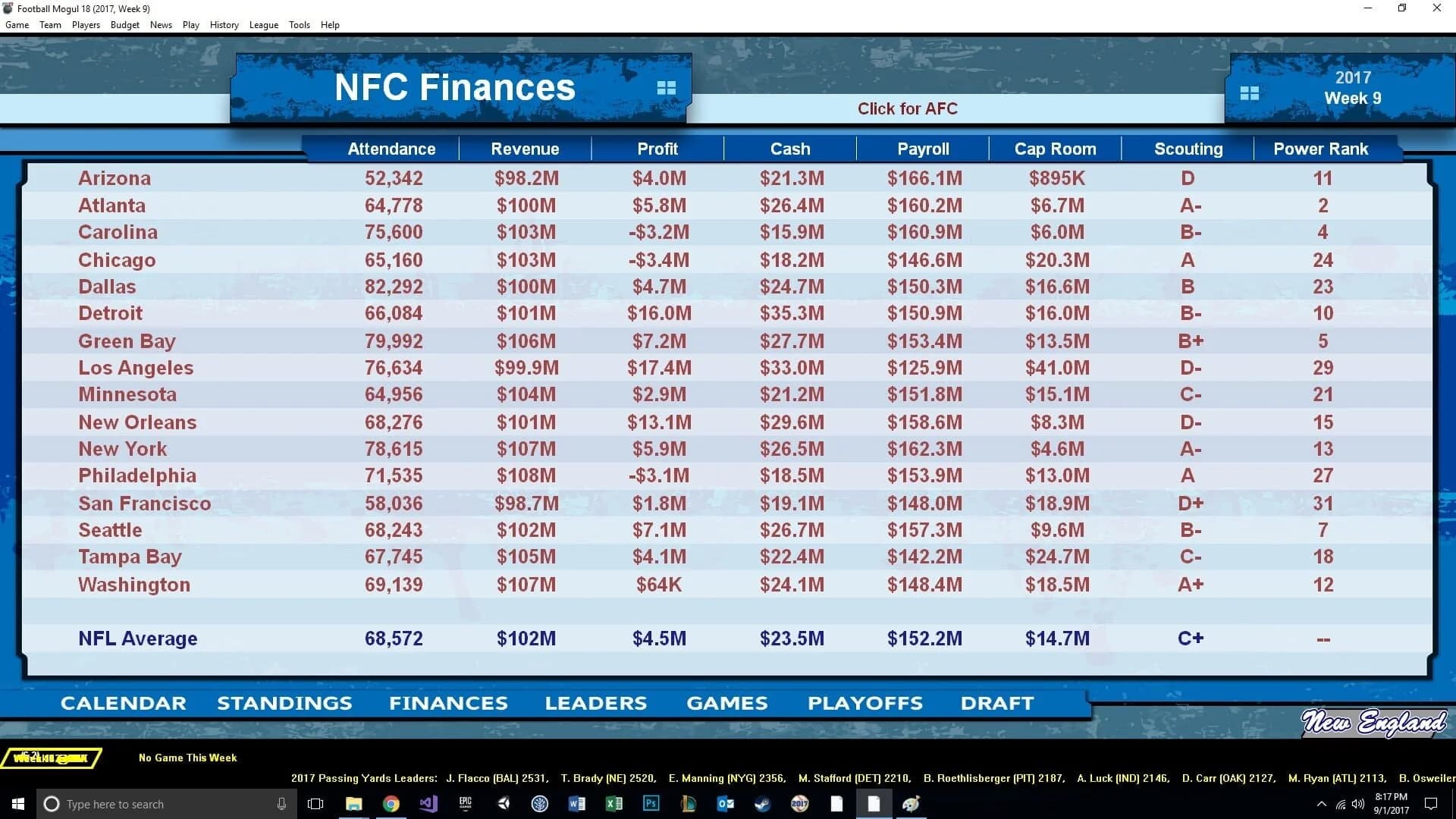Open the grid view icon beside NFC Finances title
This screenshot has width=1456, height=819.
click(x=666, y=88)
